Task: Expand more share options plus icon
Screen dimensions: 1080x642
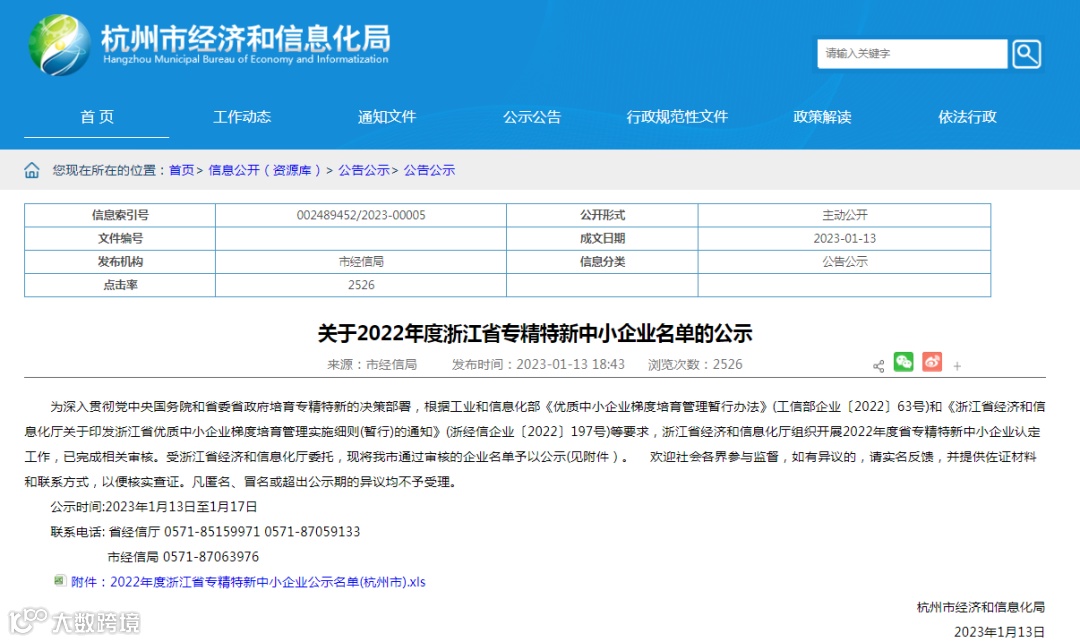Action: [957, 366]
